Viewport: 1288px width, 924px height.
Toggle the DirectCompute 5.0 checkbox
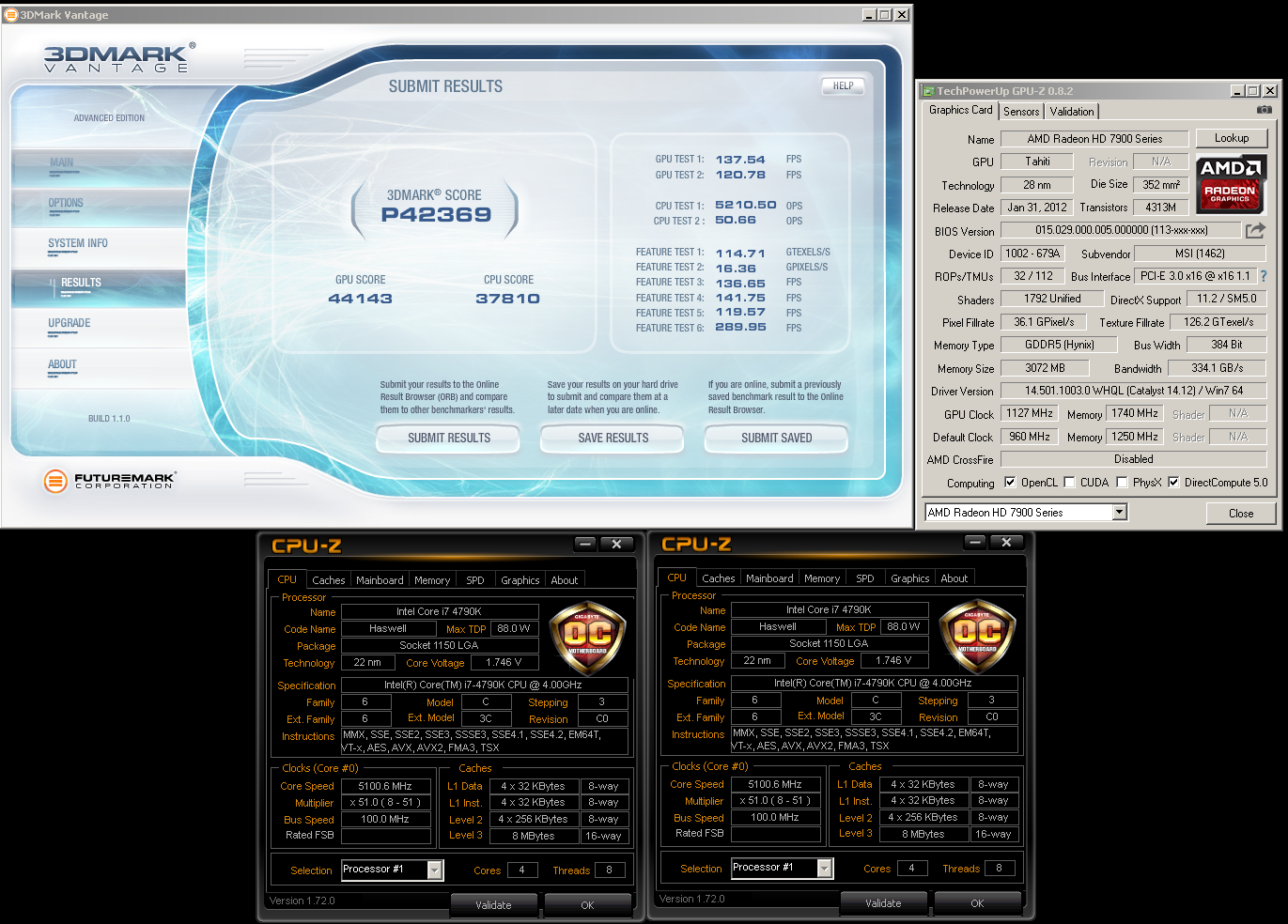tap(1173, 483)
